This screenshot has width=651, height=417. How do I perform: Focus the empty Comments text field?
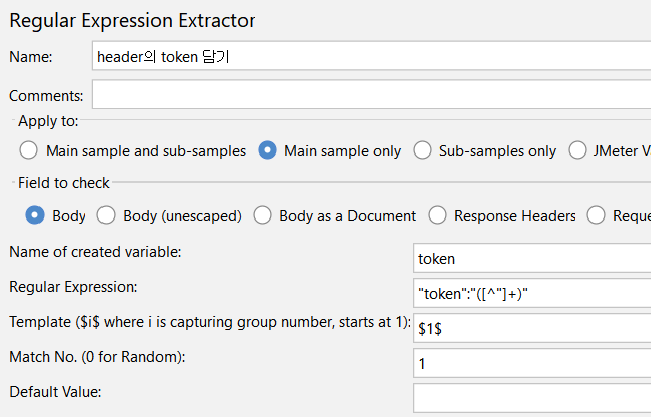pos(370,95)
